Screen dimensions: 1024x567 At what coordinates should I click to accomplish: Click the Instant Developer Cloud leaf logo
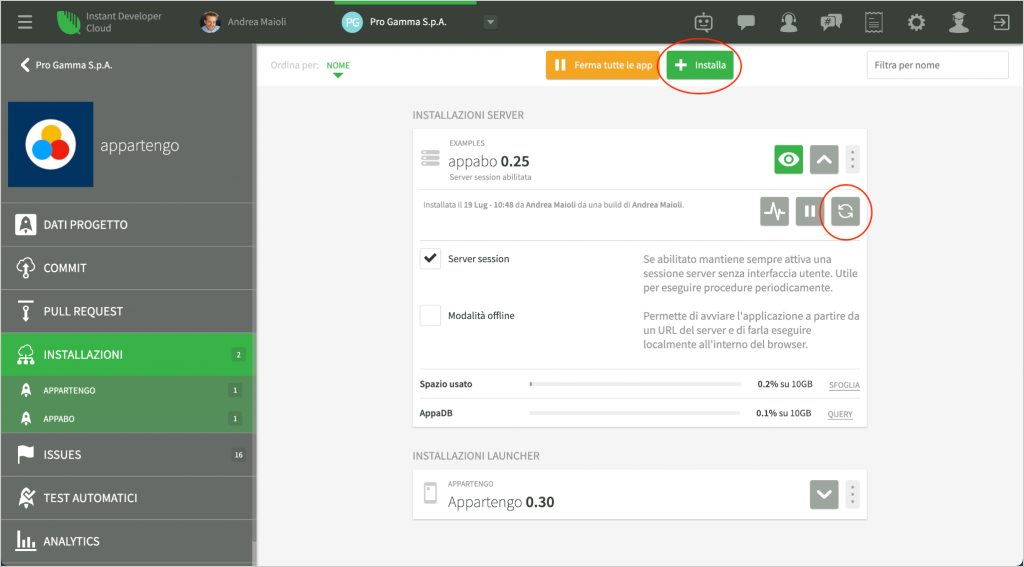(x=68, y=22)
